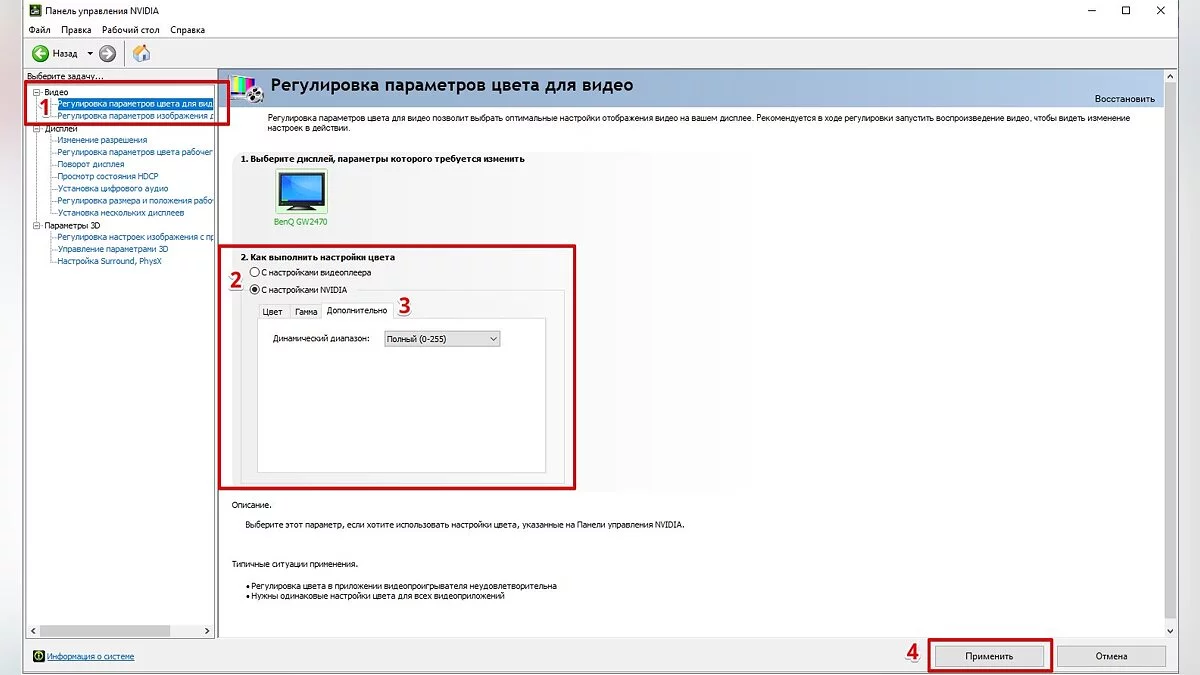Click right arrow of task pane scrollbar
Viewport: 1200px width, 675px height.
coord(208,632)
